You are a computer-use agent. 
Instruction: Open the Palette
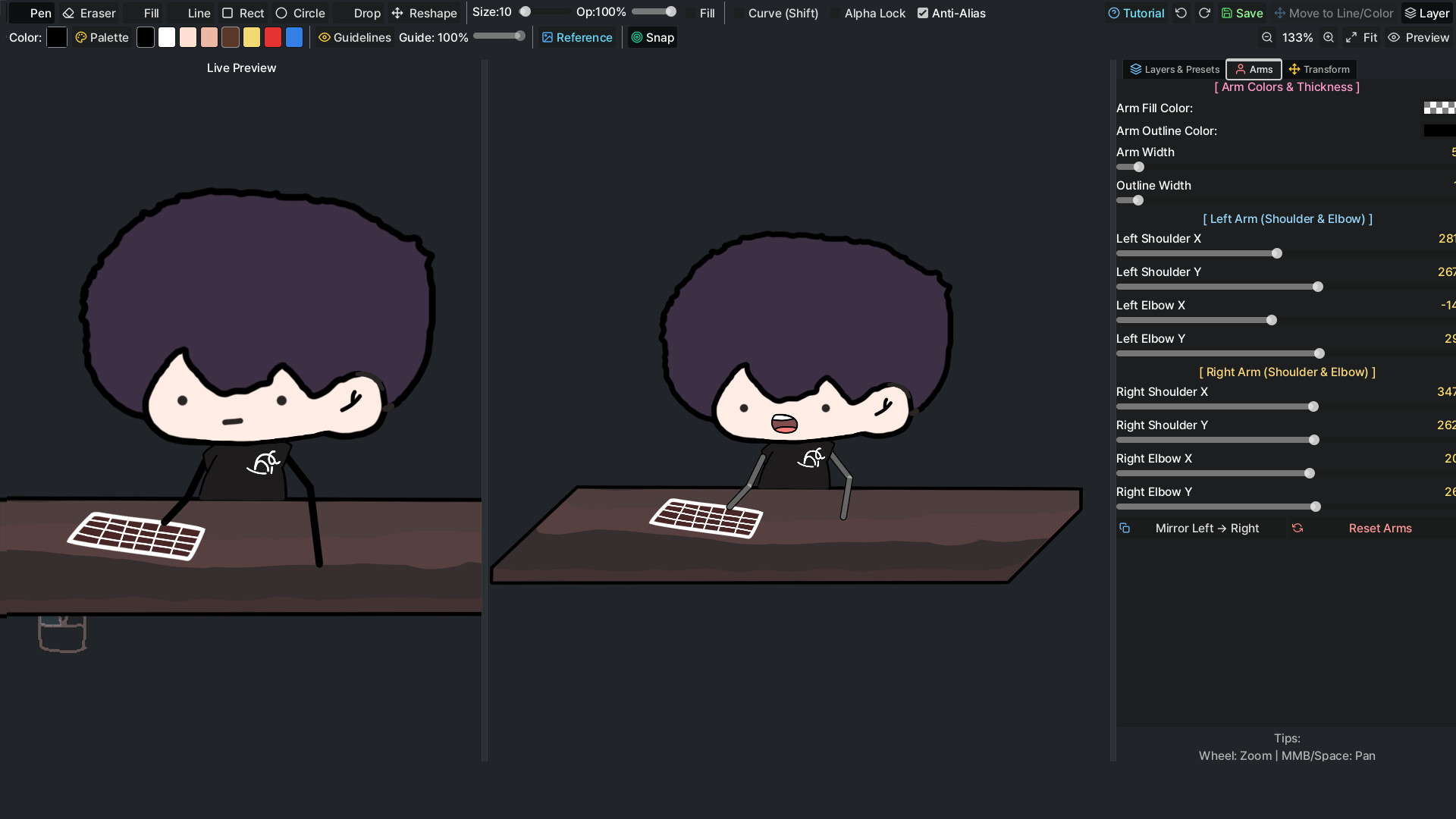(102, 37)
